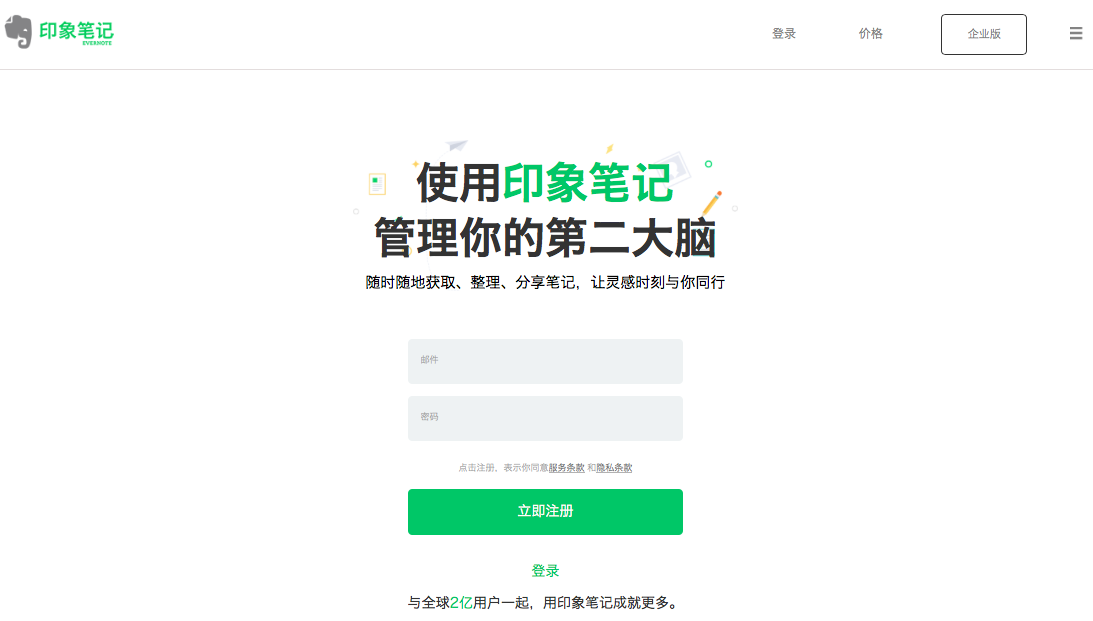Click the 管理你的第二大脑 headline text
This screenshot has width=1093, height=621.
pos(545,238)
